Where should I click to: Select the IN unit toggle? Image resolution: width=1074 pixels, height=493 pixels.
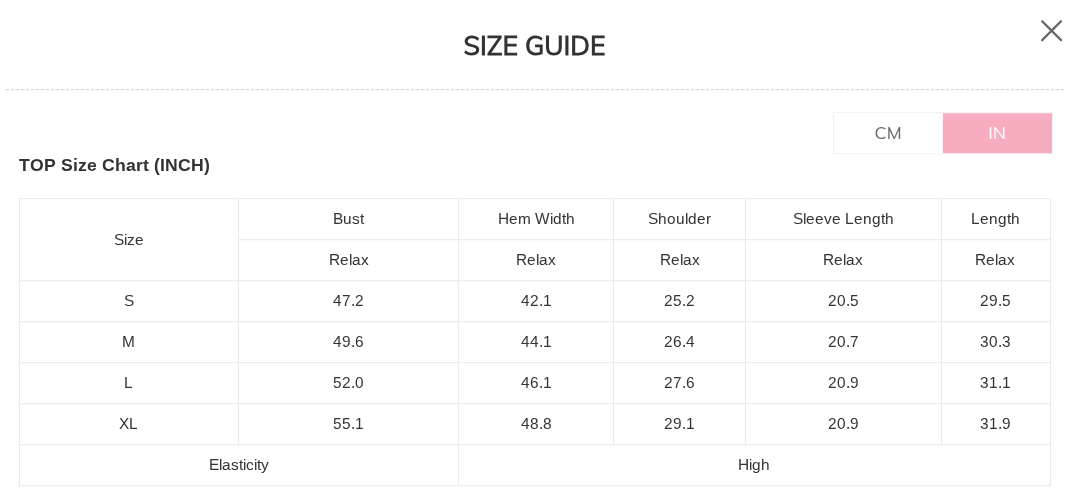(x=997, y=133)
